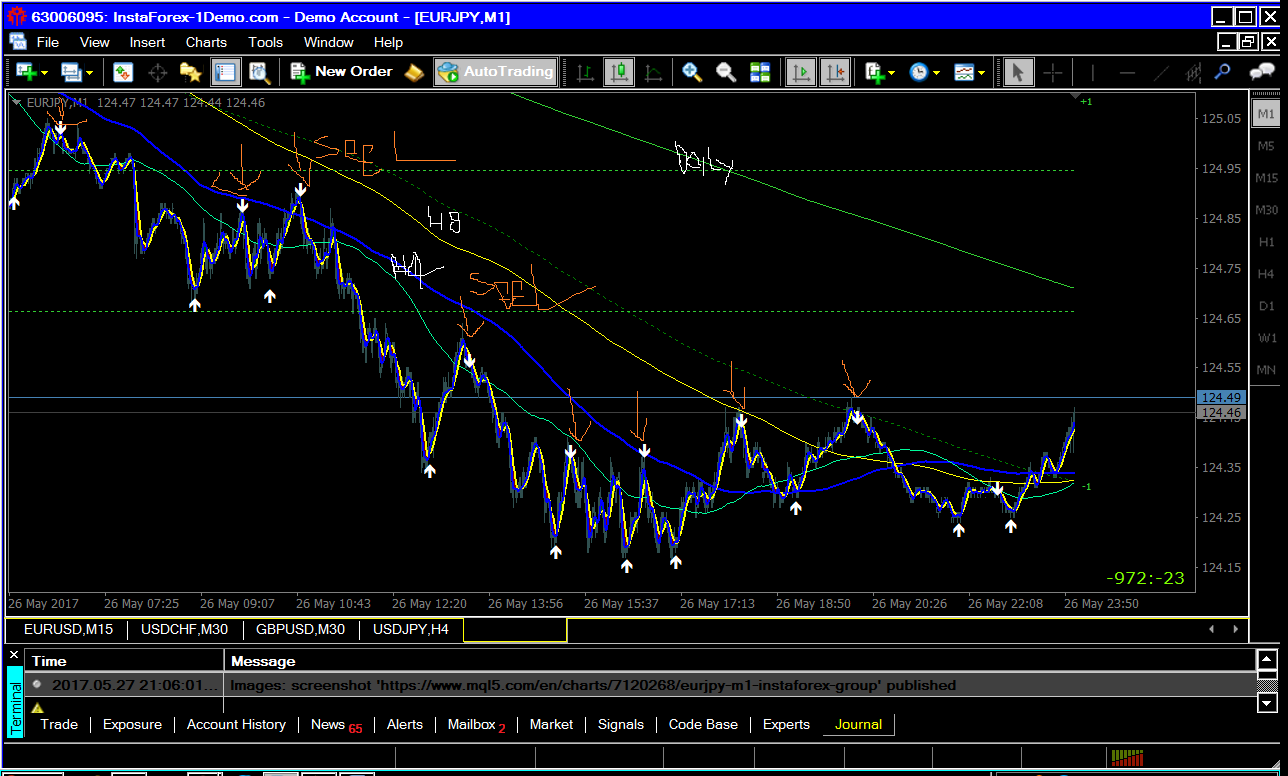
Task: Switch chart to bar chart style
Action: pyautogui.click(x=585, y=72)
